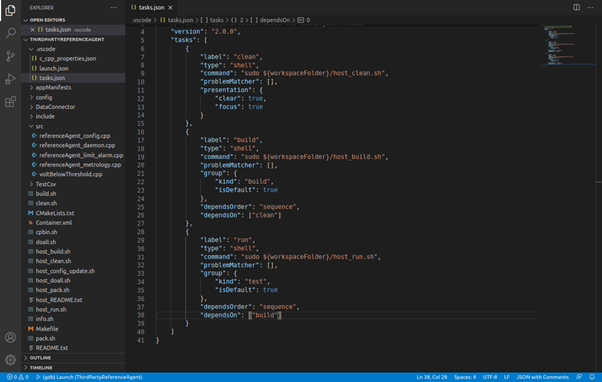Open the Run and Debug view icon
This screenshot has width=602, height=382.
pyautogui.click(x=10, y=79)
